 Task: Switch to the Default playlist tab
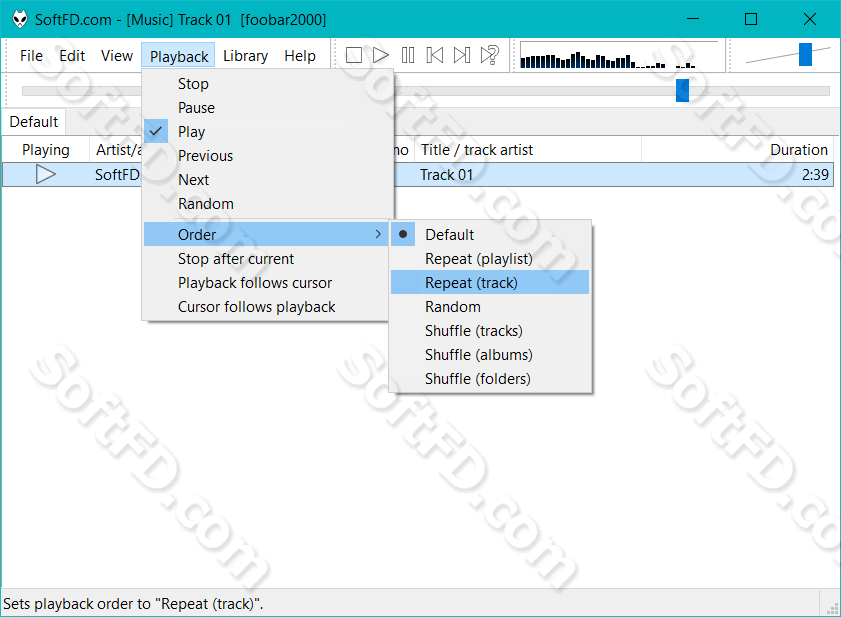[33, 122]
